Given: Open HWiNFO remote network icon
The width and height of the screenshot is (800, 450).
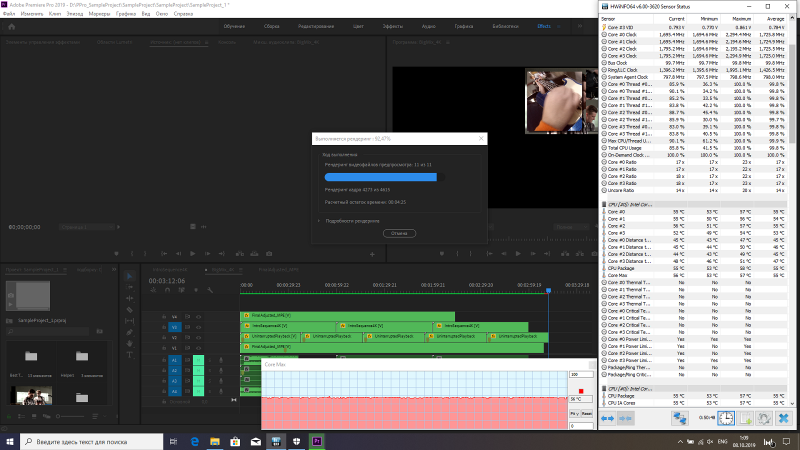Looking at the screenshot, I should [x=680, y=418].
